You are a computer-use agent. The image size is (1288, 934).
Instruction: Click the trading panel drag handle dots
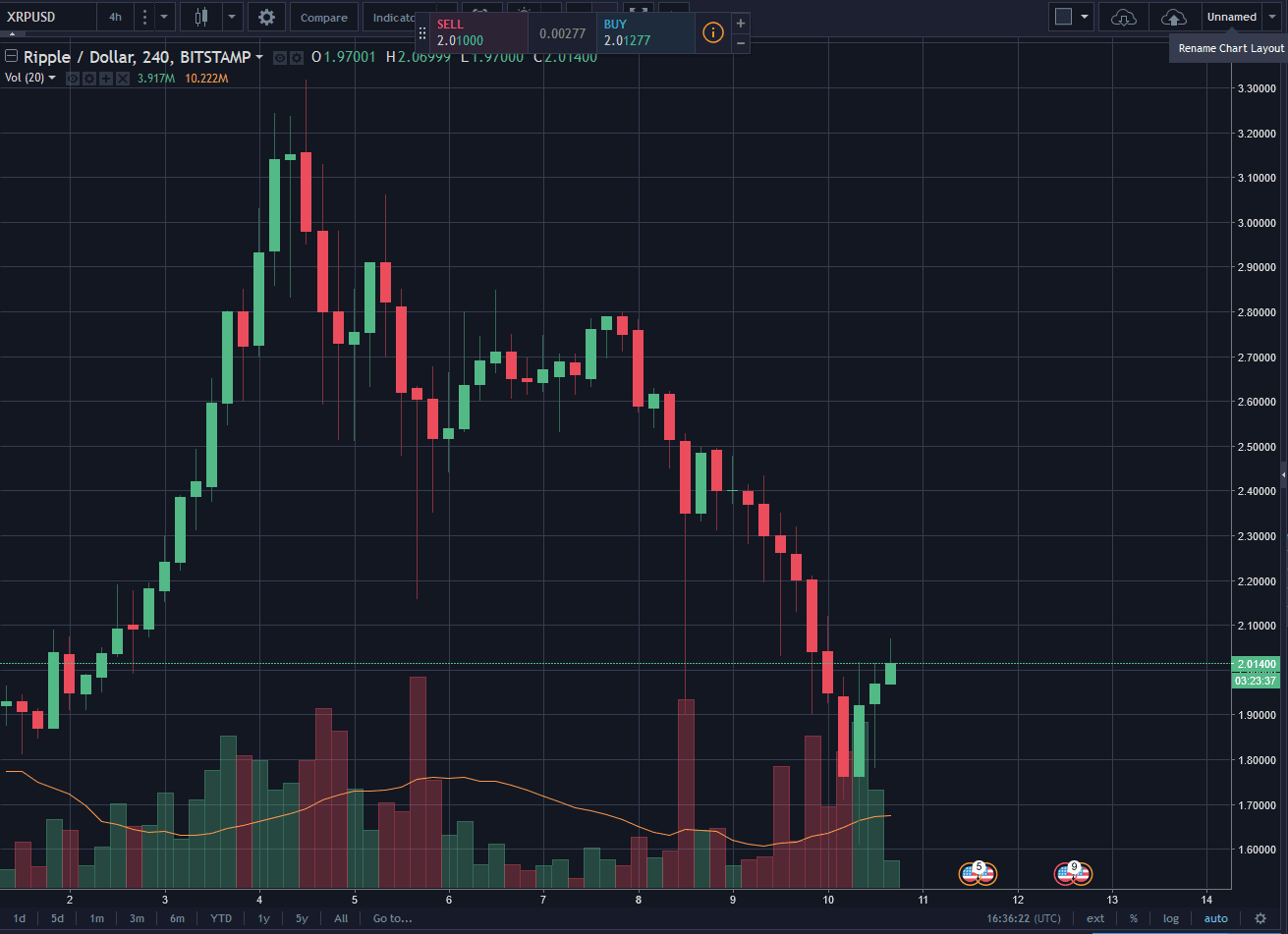423,32
